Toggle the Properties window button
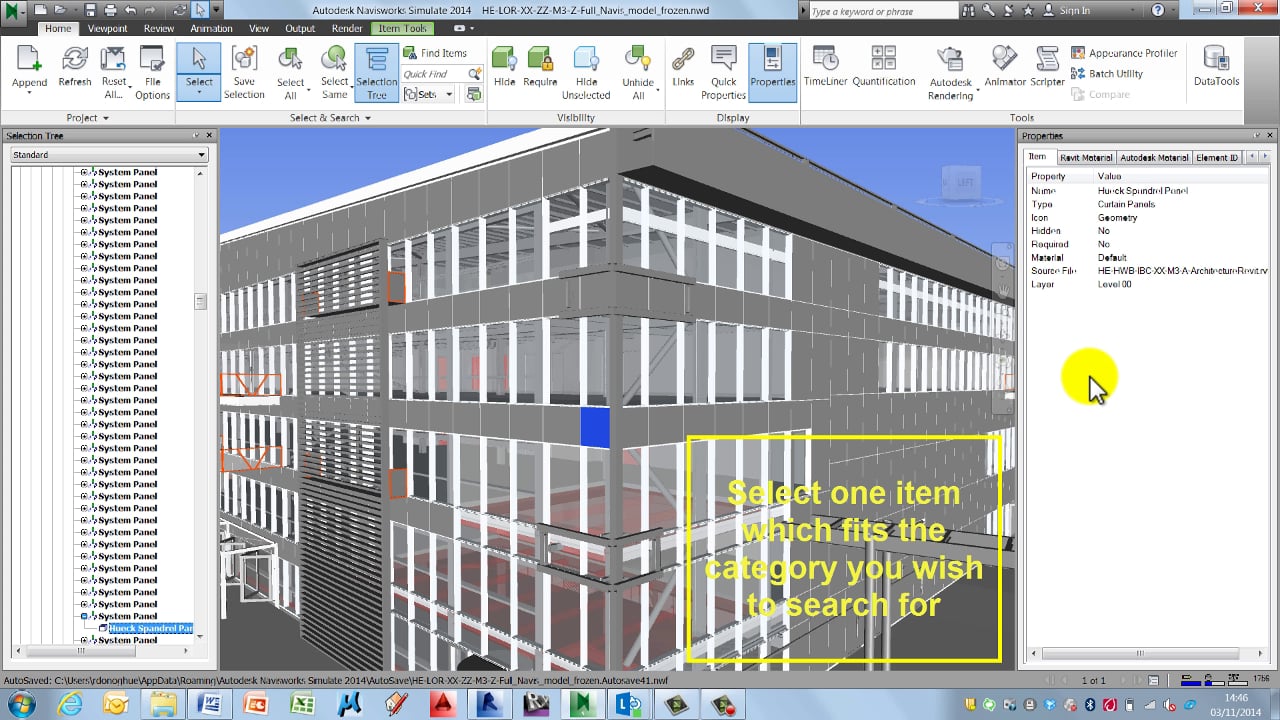The width and height of the screenshot is (1280, 720). click(x=772, y=72)
